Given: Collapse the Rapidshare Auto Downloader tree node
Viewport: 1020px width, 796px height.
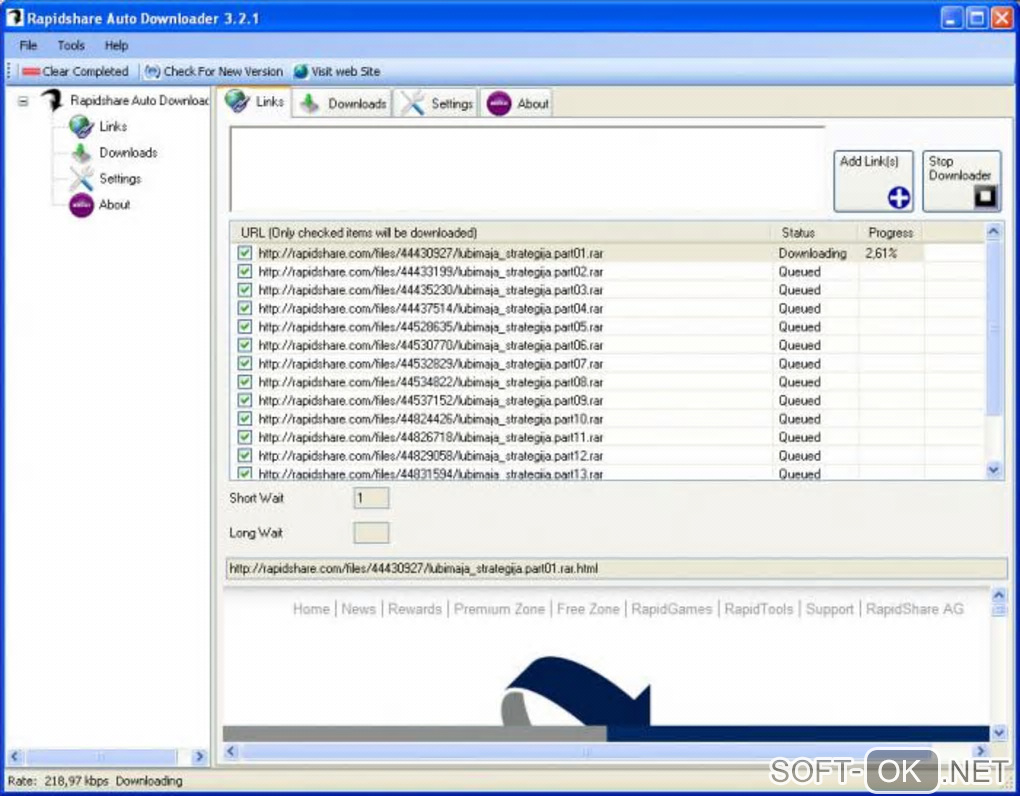Looking at the screenshot, I should 23,101.
